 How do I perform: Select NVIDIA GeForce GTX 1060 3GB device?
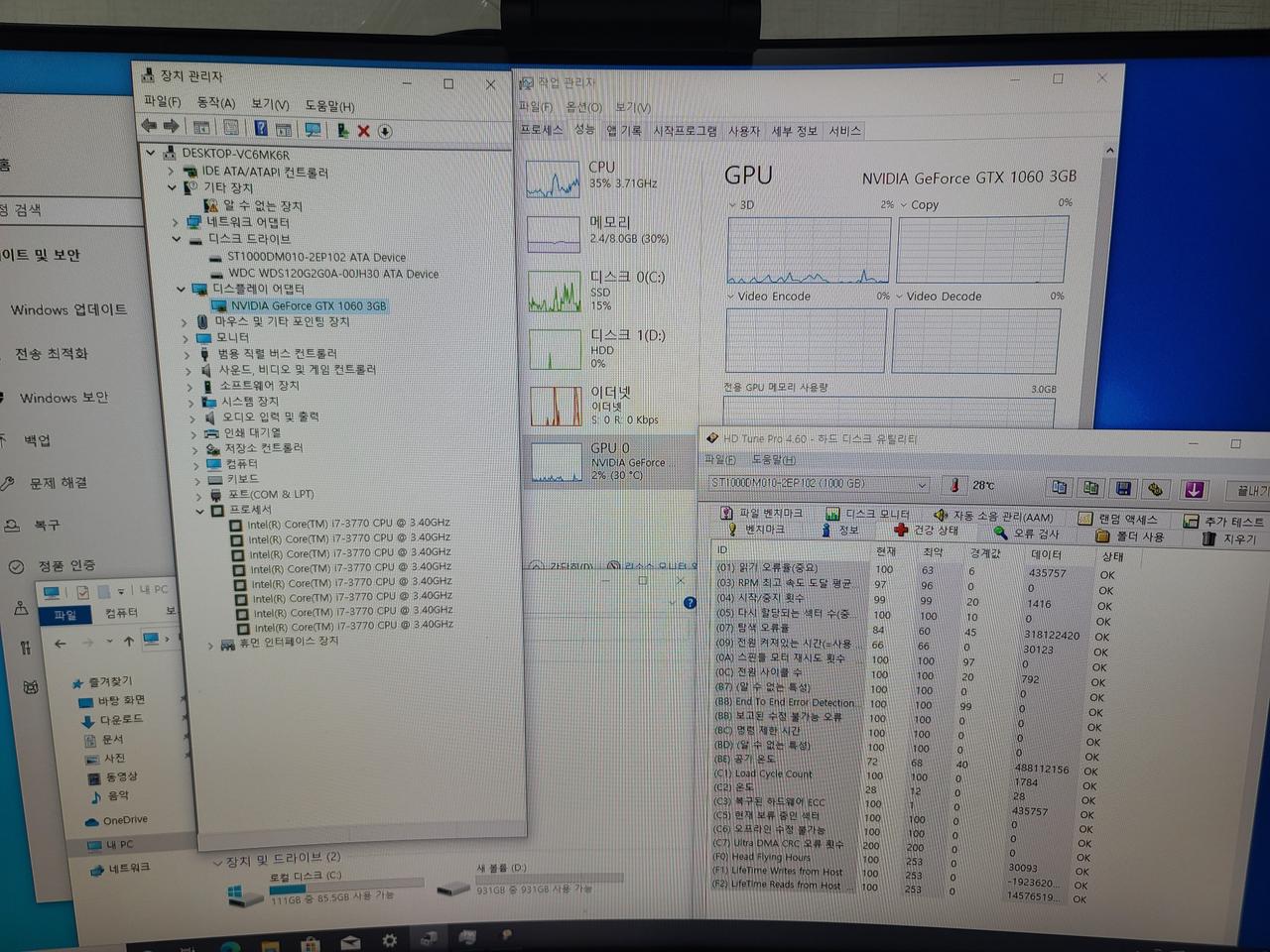tap(308, 306)
